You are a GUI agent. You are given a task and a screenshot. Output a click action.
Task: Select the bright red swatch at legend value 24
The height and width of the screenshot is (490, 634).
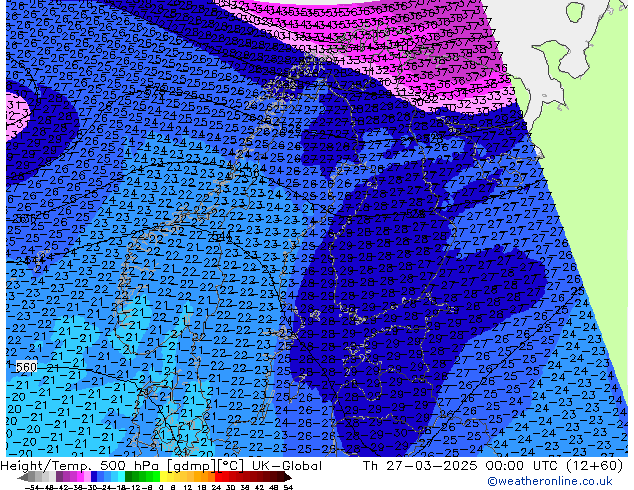pyautogui.click(x=218, y=478)
